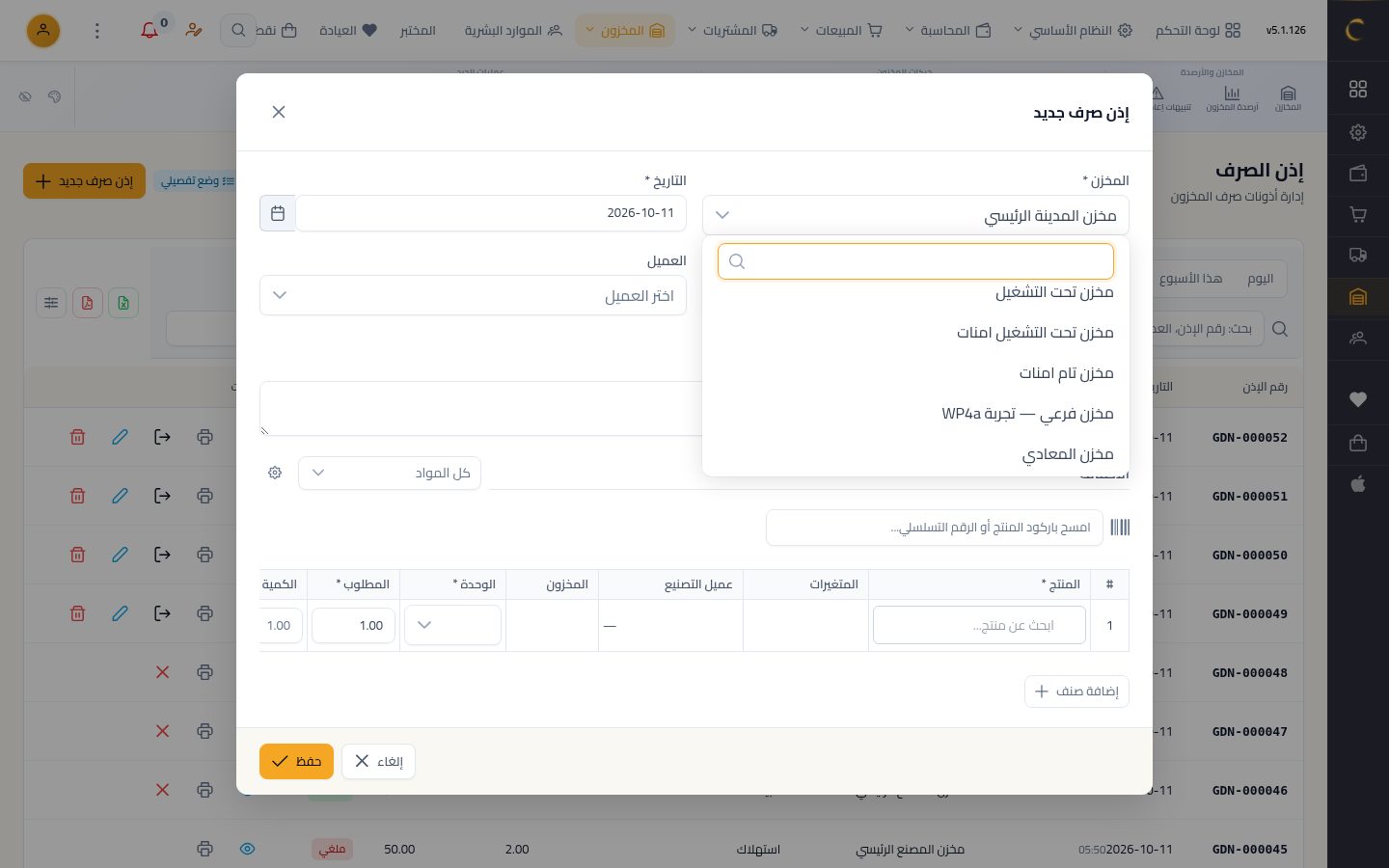
Task: Click the المطلوب quantity field with 1.00
Action: pos(353,625)
